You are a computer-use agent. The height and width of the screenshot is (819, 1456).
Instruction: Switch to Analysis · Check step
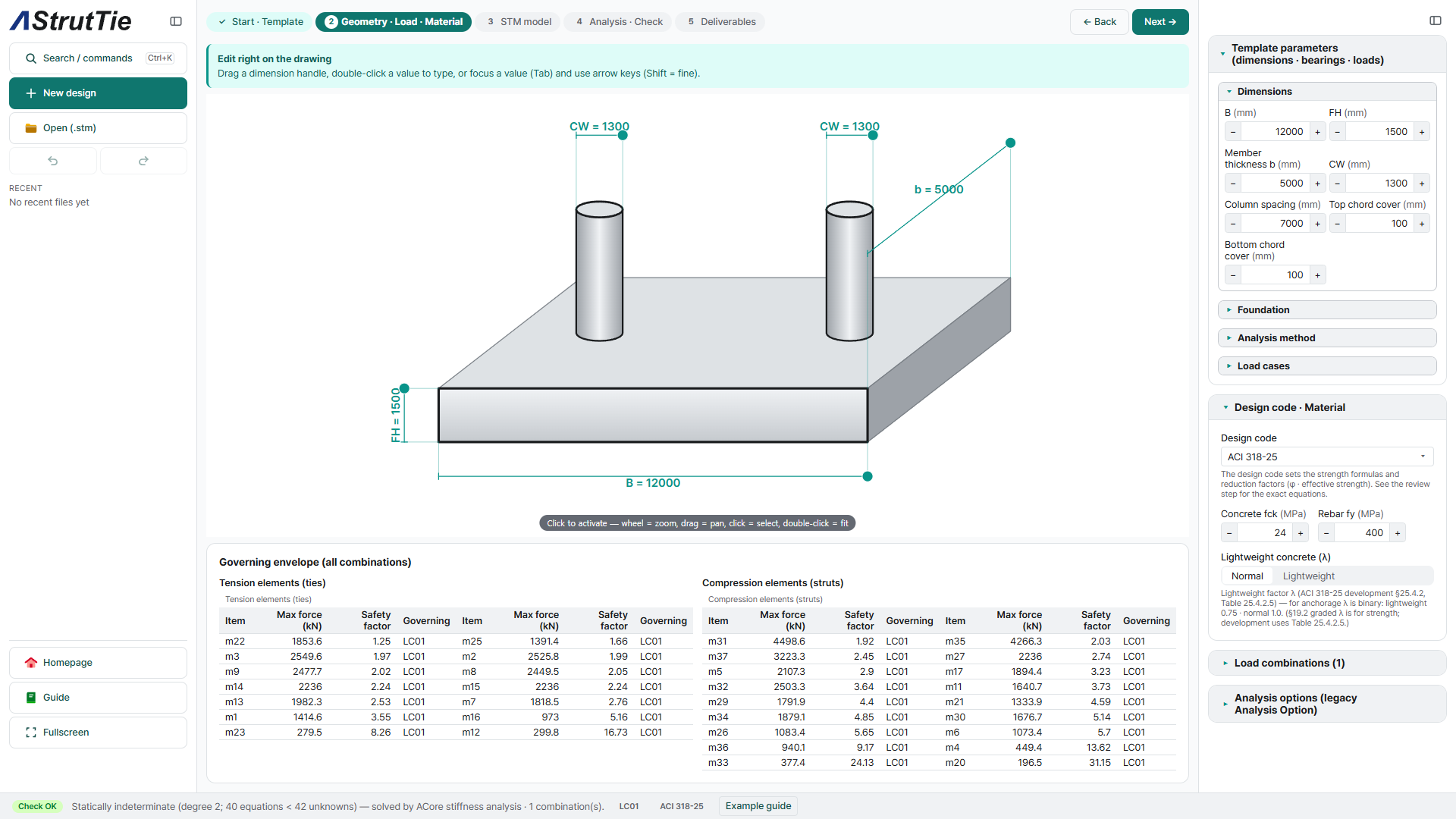coord(619,22)
